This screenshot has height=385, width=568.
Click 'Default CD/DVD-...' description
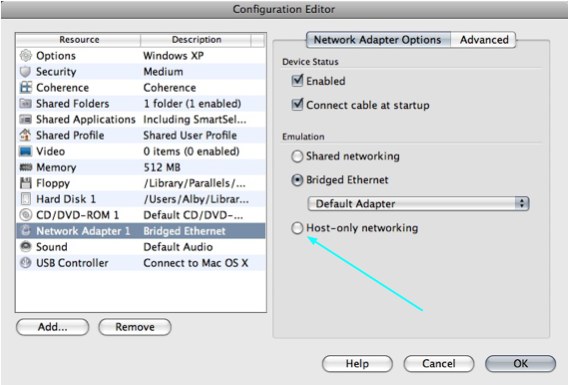(x=193, y=215)
